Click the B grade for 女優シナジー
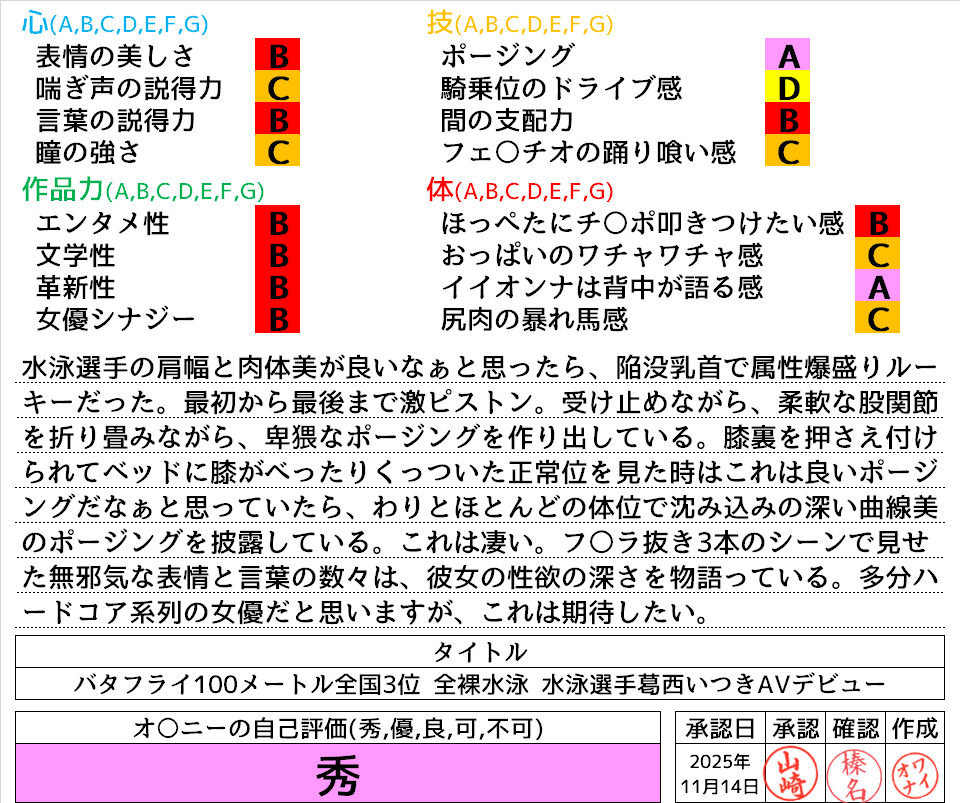The image size is (960, 803). 279,319
